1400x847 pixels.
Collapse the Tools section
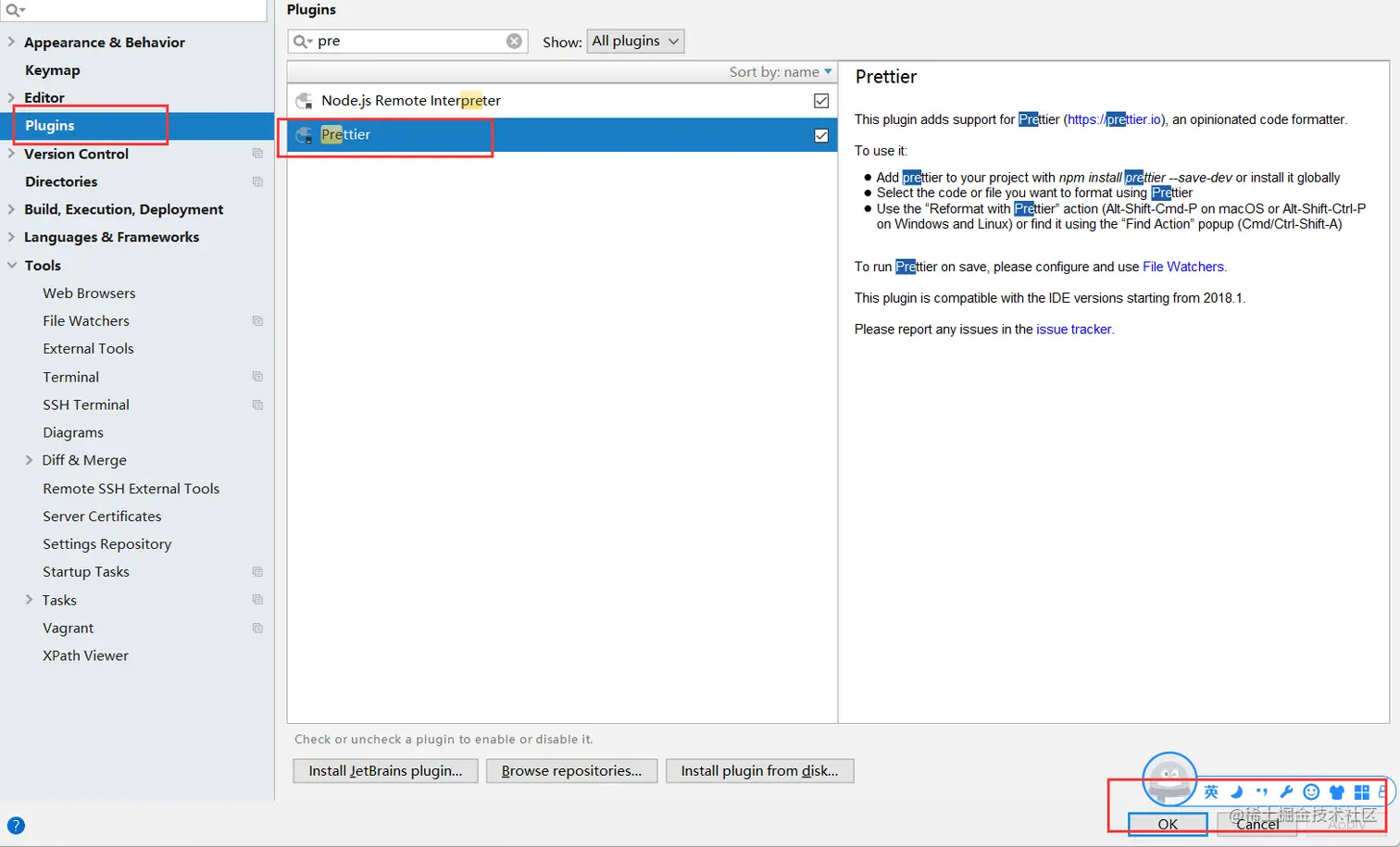pos(12,265)
